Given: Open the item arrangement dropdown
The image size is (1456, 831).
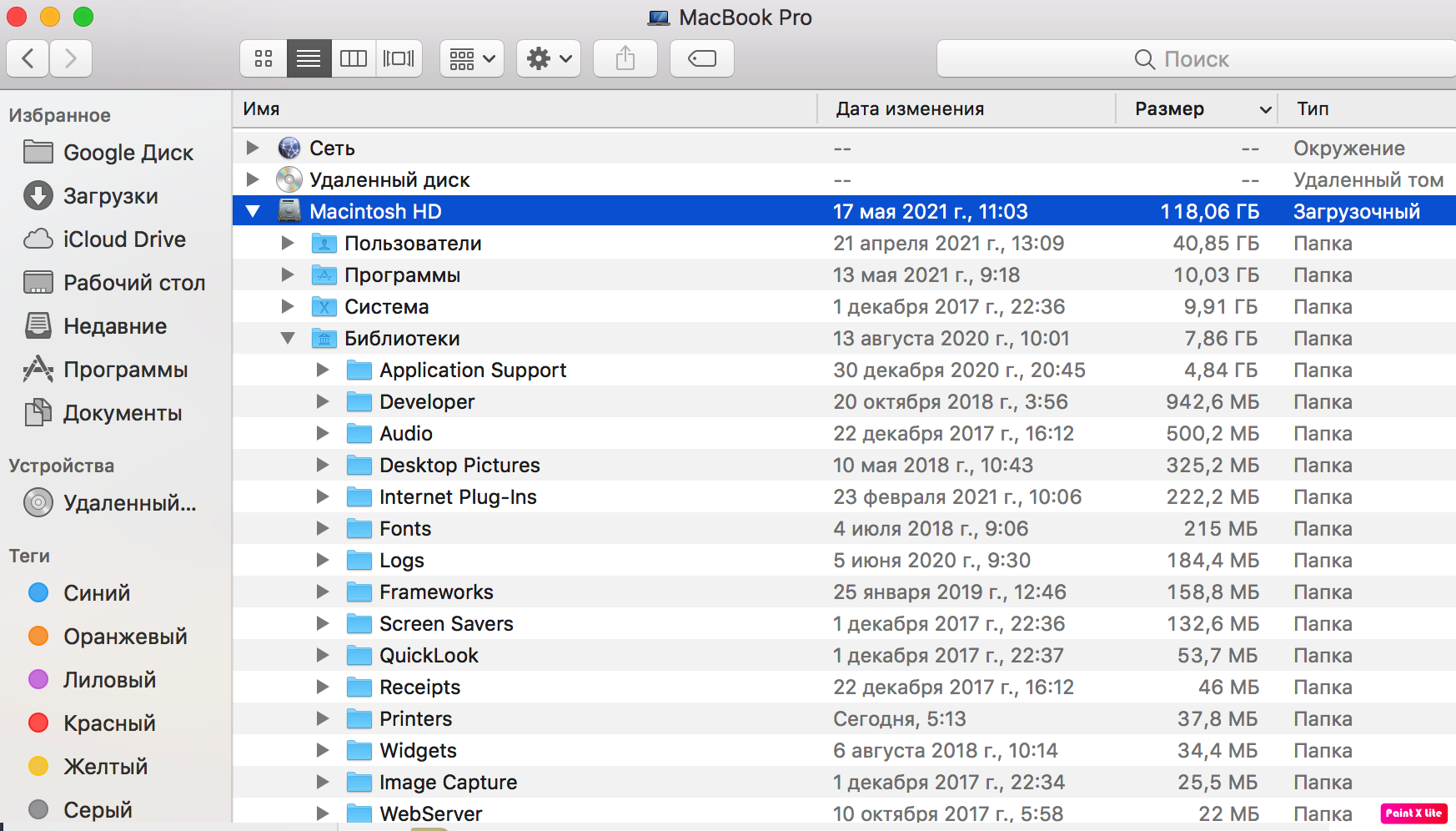Looking at the screenshot, I should click(472, 58).
